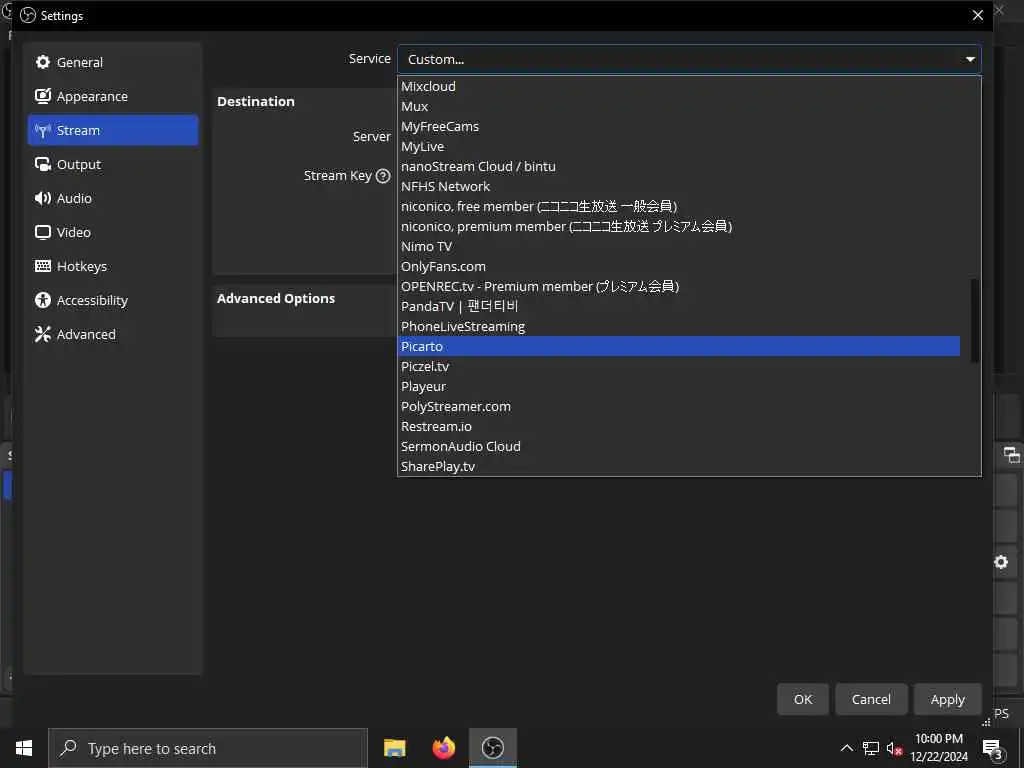Screen dimensions: 1024x768
Task: Click the muted volume tray icon
Action: 894,748
